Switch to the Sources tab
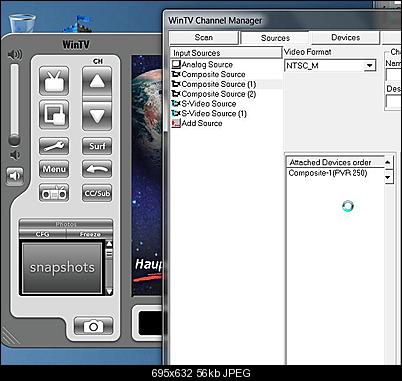Screen dimensions: 402x381 [275, 38]
